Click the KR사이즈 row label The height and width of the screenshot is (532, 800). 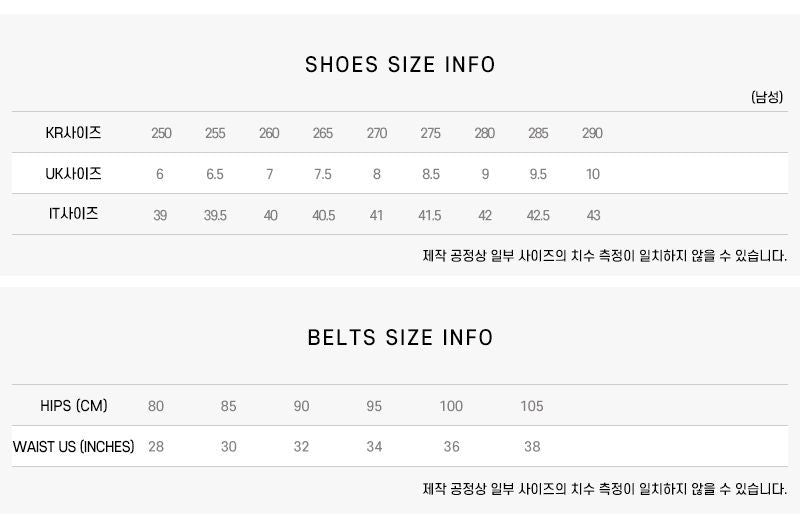(x=73, y=133)
